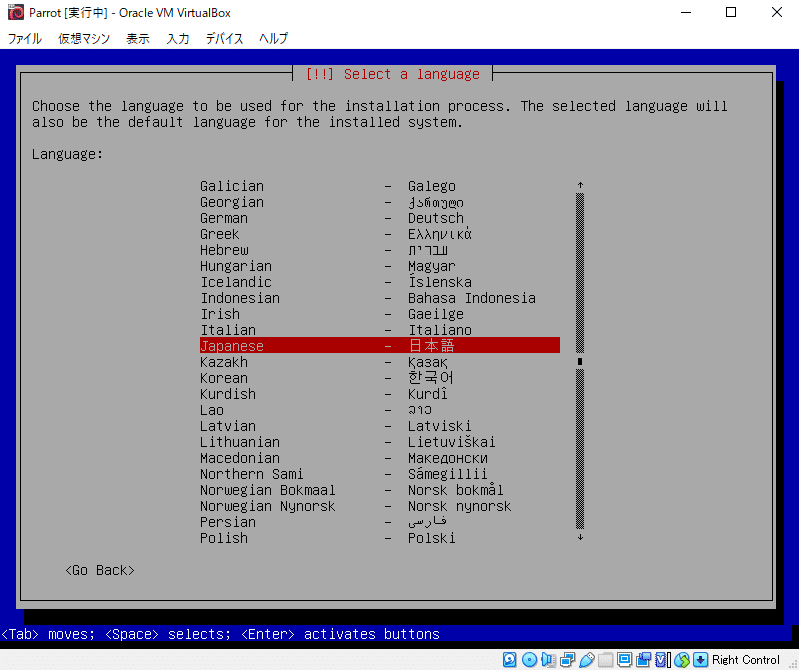Select Georgian in the language list
The width and height of the screenshot is (799, 670).
click(x=380, y=202)
